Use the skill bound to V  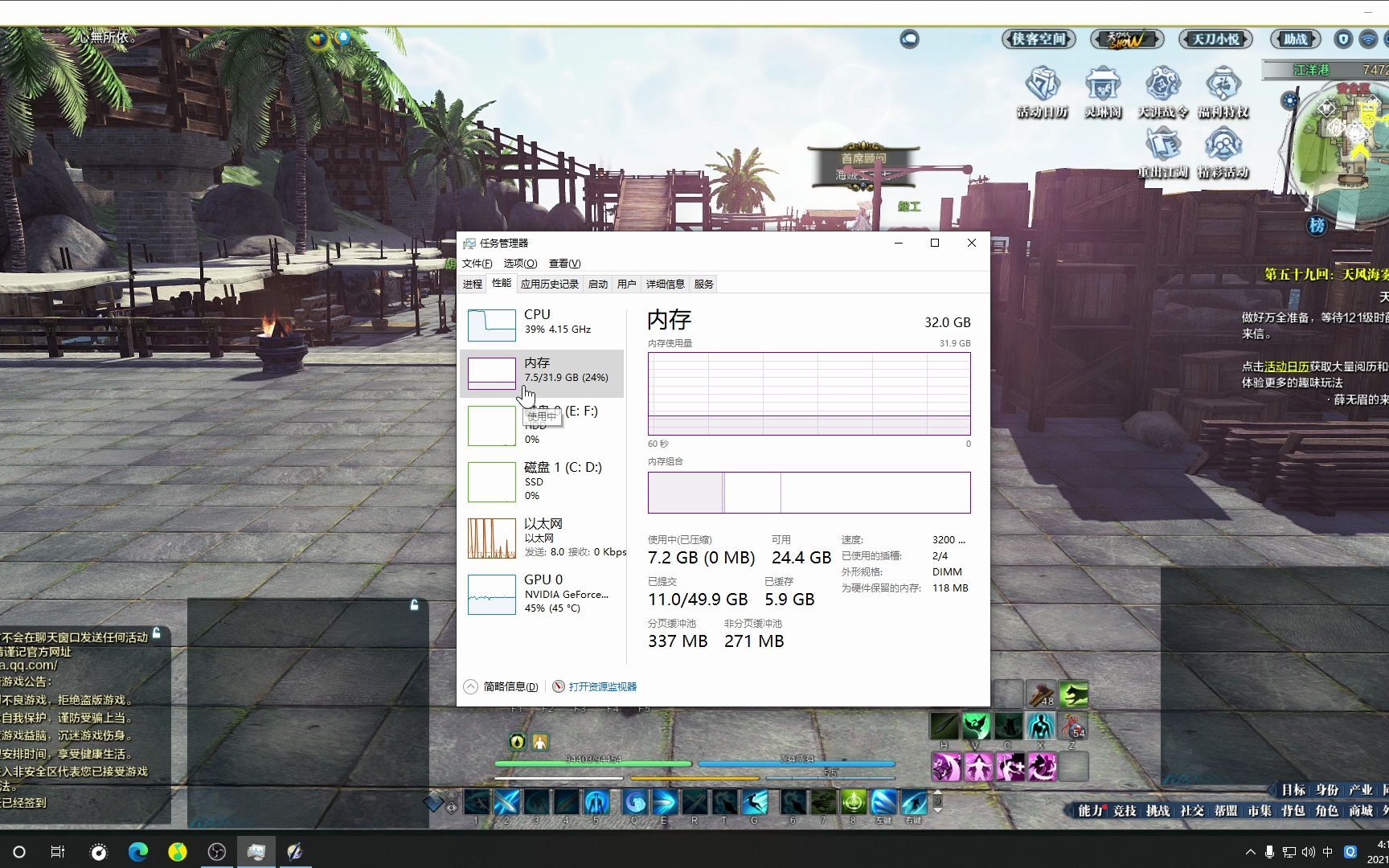pyautogui.click(x=976, y=726)
